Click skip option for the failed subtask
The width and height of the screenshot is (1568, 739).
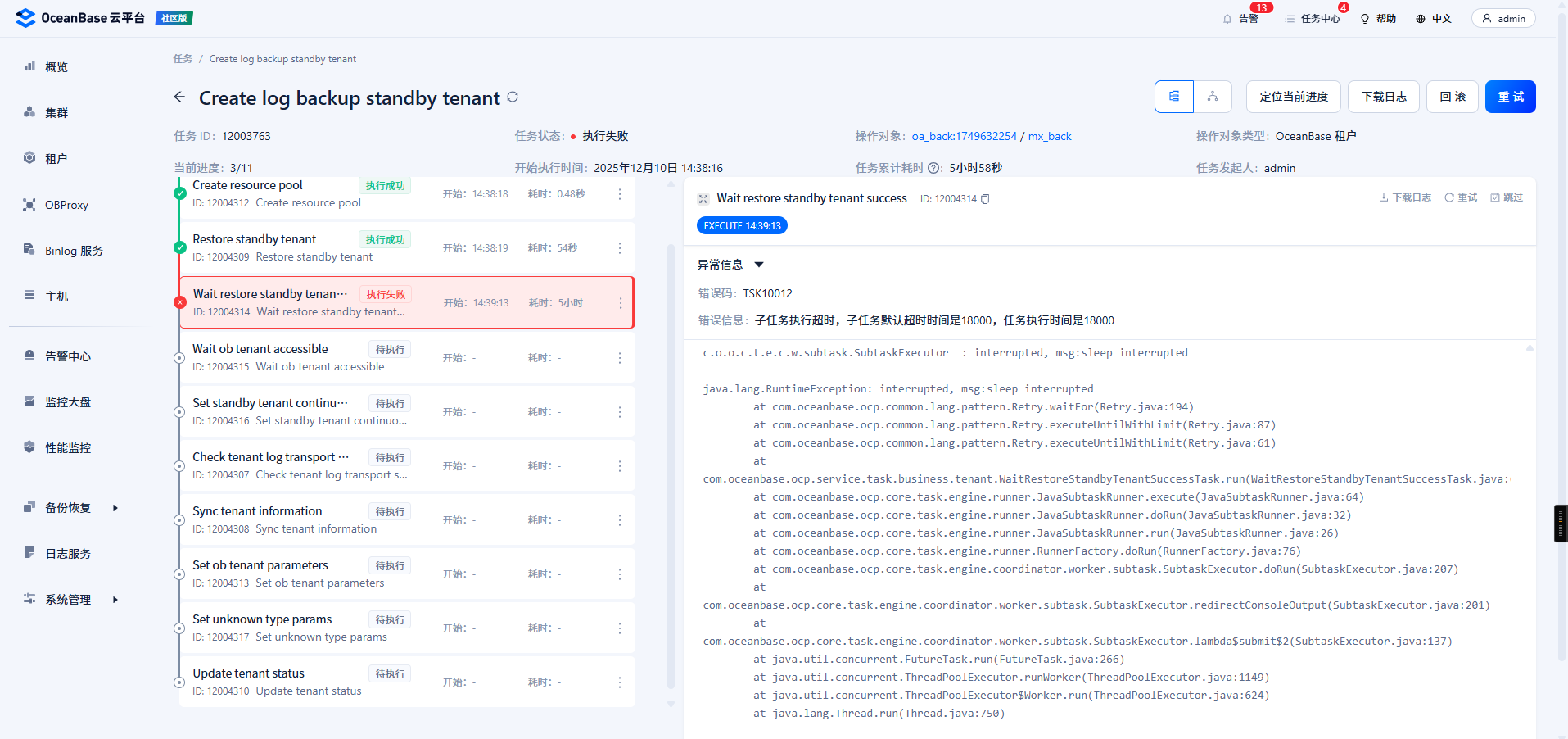pos(1507,197)
